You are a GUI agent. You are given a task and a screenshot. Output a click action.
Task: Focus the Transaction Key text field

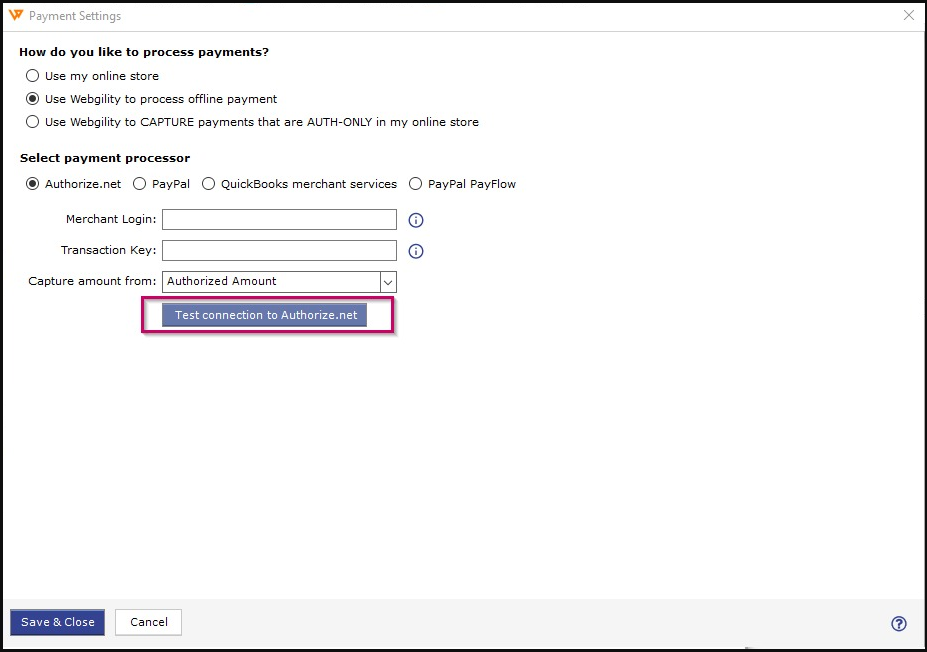click(x=279, y=251)
